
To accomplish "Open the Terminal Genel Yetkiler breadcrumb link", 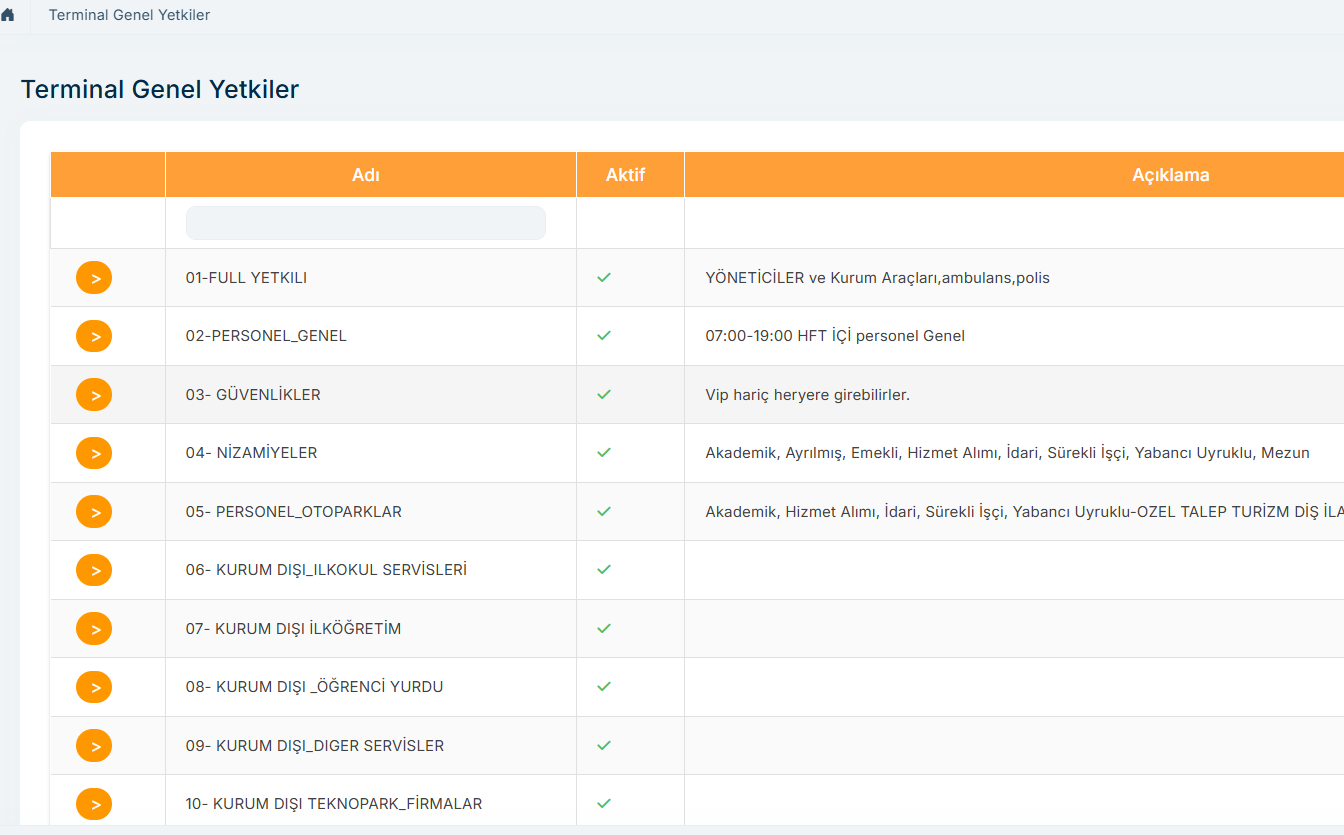I will tap(129, 15).
